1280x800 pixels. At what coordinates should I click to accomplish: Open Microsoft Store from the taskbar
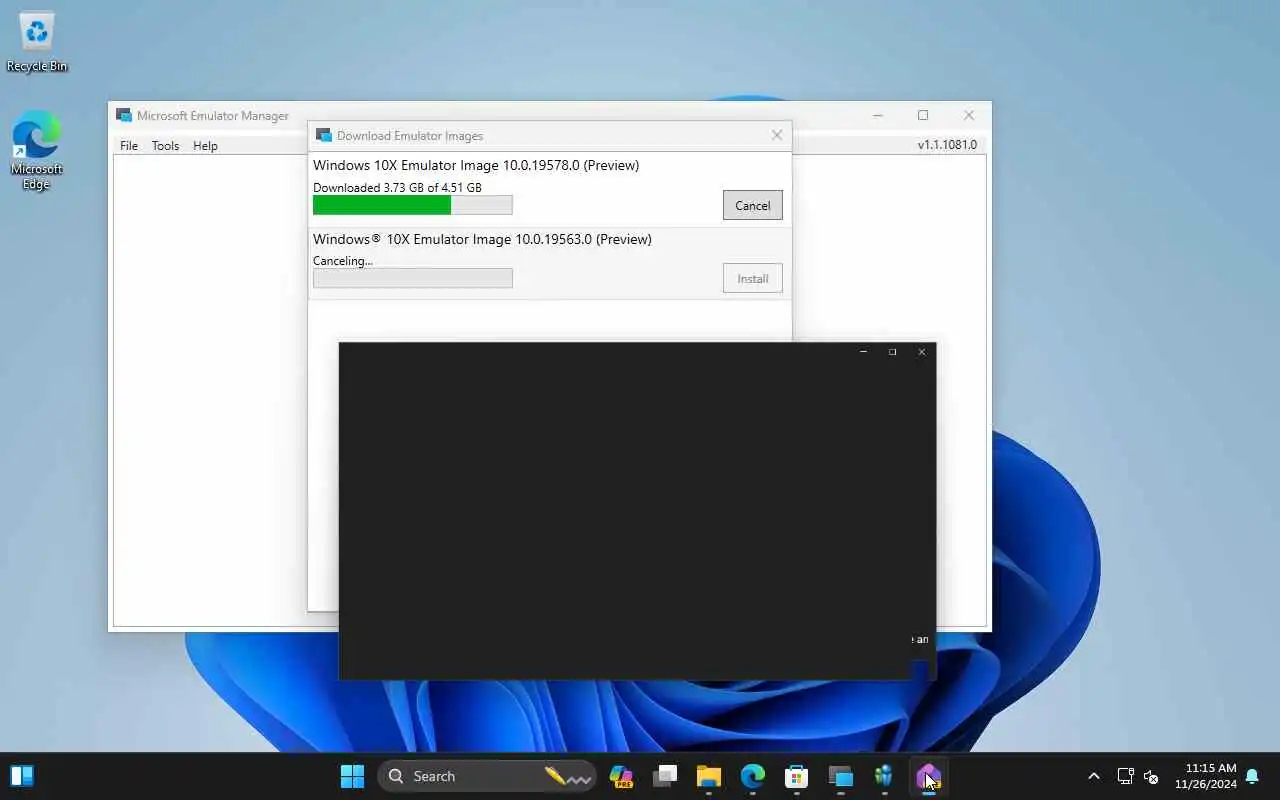point(797,776)
